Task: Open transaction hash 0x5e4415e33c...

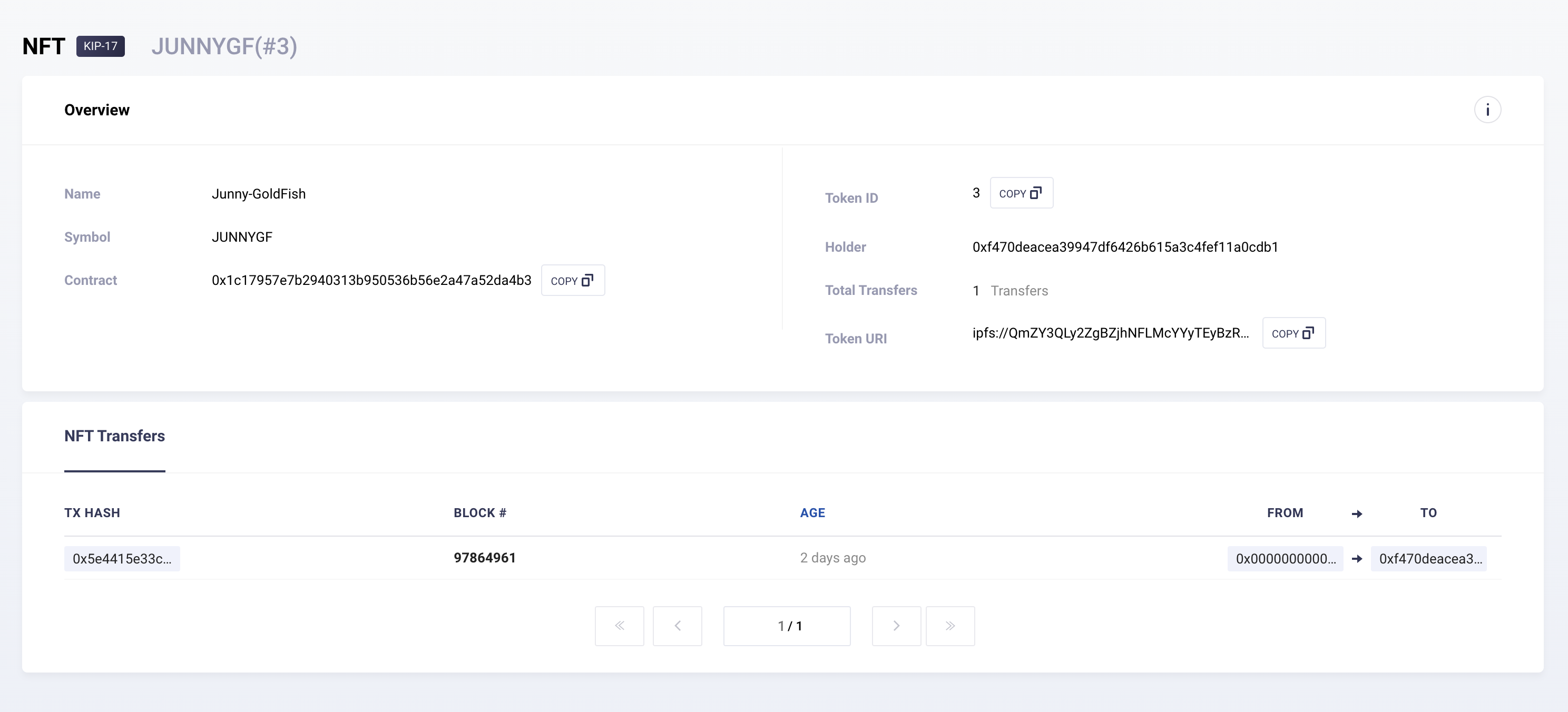Action: (122, 559)
